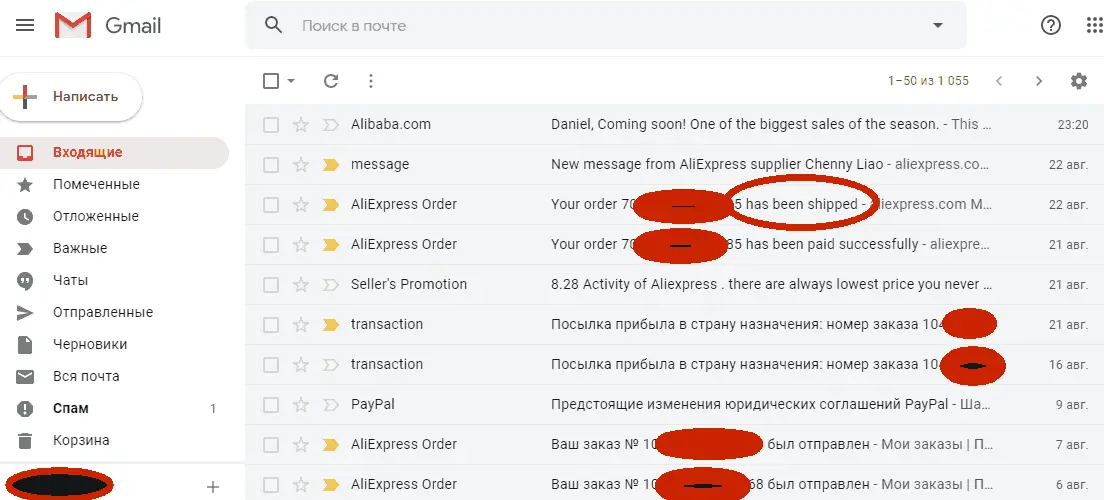
Task: Select Seller's Promotion email checkbox
Action: pyautogui.click(x=271, y=285)
